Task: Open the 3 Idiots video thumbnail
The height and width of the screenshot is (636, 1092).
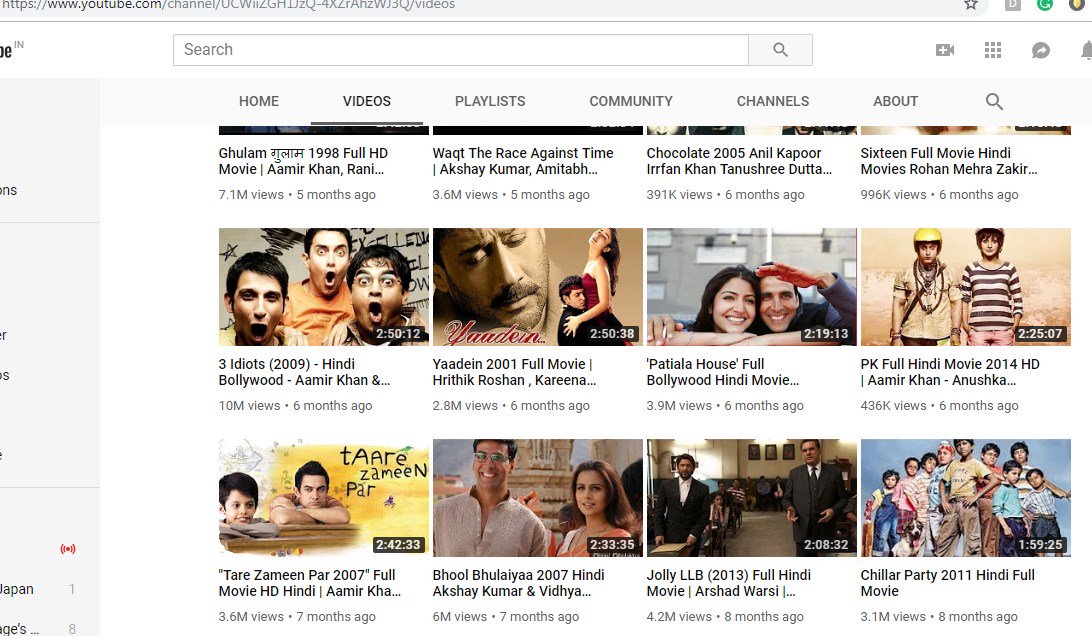Action: [324, 287]
